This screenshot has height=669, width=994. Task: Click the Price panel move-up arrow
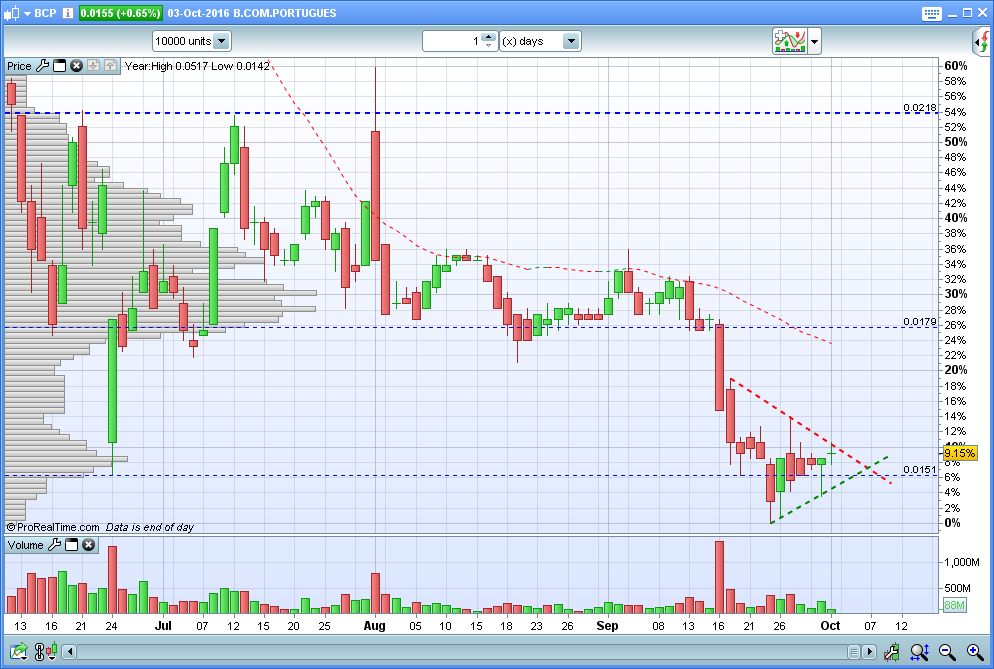pos(110,65)
